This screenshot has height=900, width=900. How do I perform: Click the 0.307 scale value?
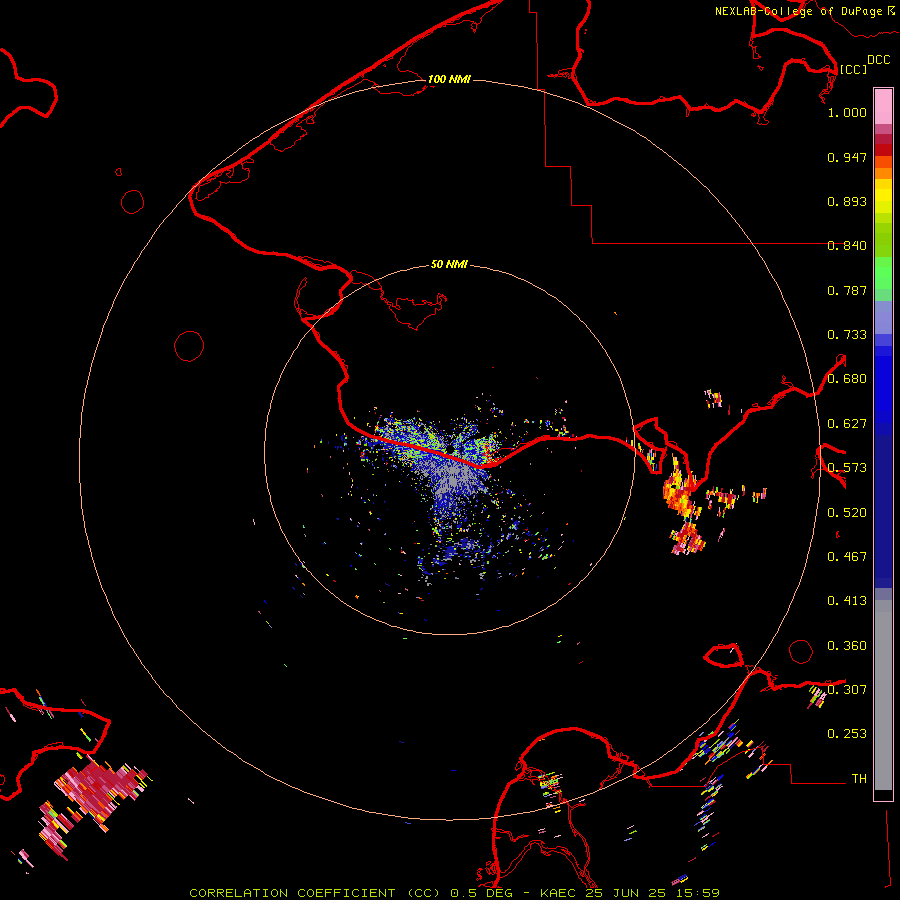[x=847, y=689]
